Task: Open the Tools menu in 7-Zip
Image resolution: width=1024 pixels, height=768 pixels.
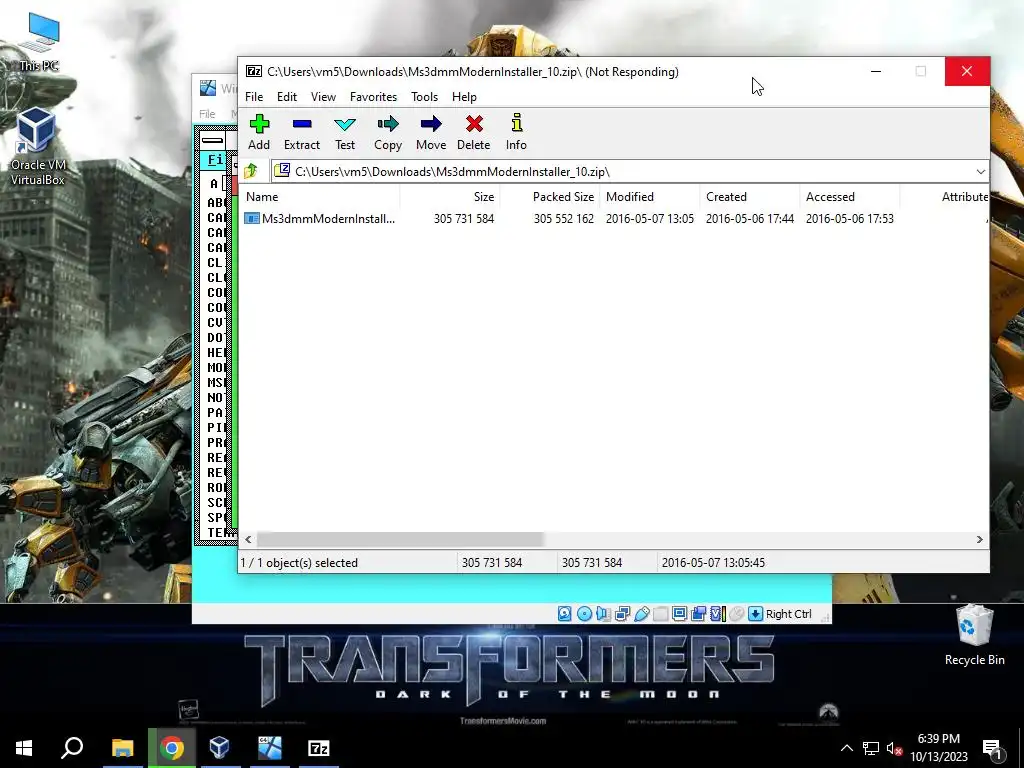Action: (424, 97)
